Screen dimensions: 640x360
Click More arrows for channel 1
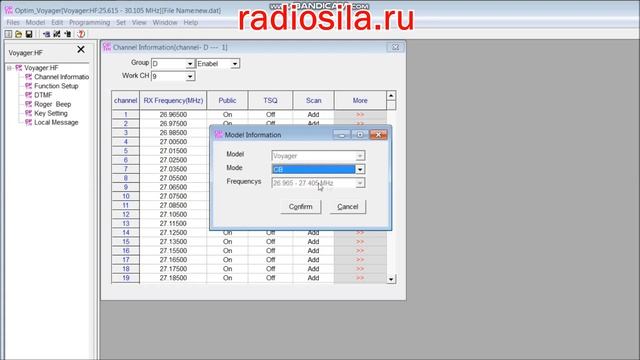[x=360, y=115]
